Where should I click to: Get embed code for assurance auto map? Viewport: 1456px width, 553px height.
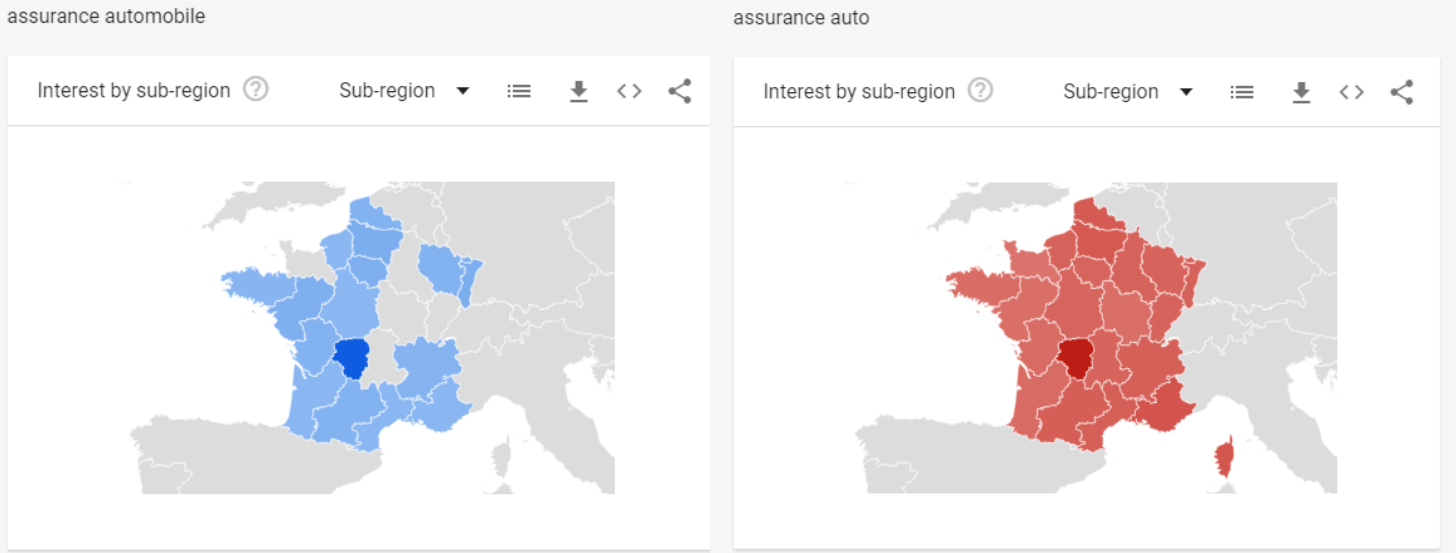[x=1352, y=92]
